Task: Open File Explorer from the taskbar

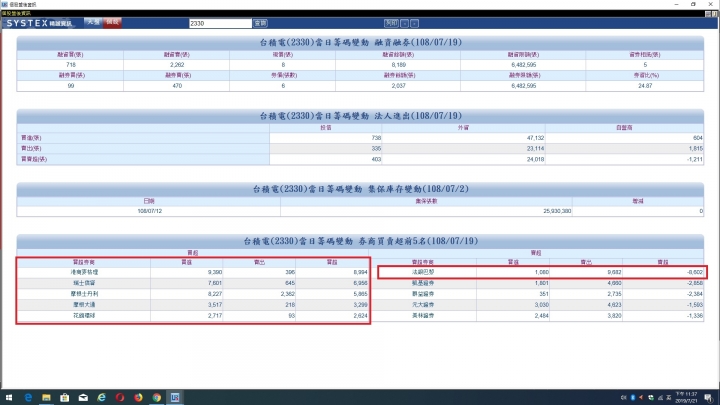Action: (46, 397)
